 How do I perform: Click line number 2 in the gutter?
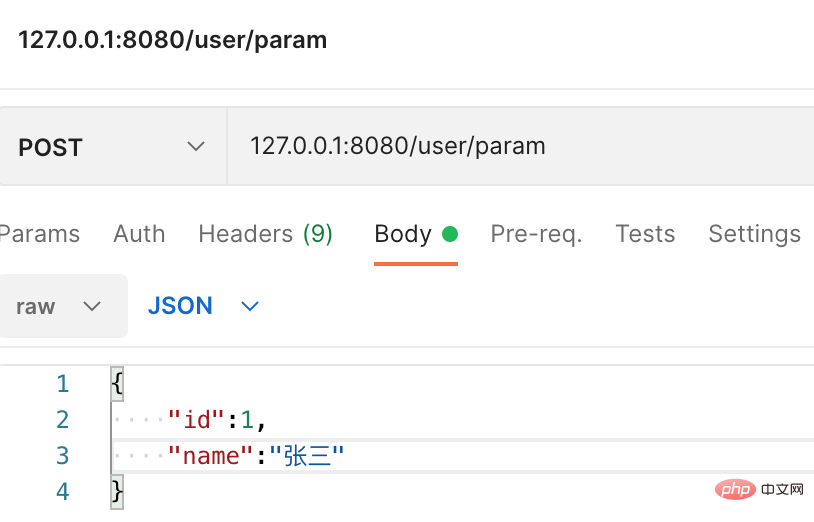click(x=62, y=420)
